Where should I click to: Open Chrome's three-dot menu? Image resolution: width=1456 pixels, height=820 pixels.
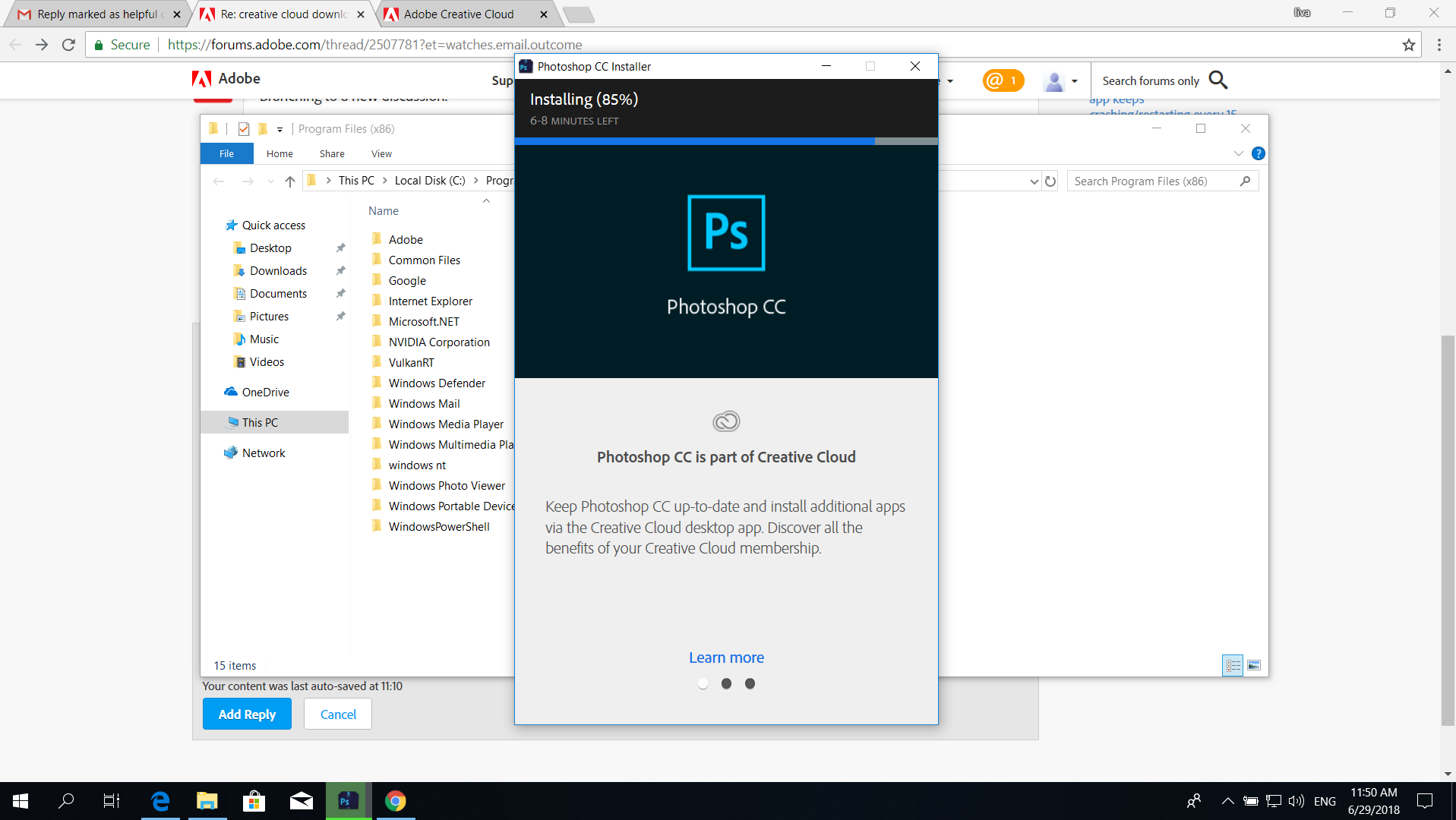coord(1439,45)
